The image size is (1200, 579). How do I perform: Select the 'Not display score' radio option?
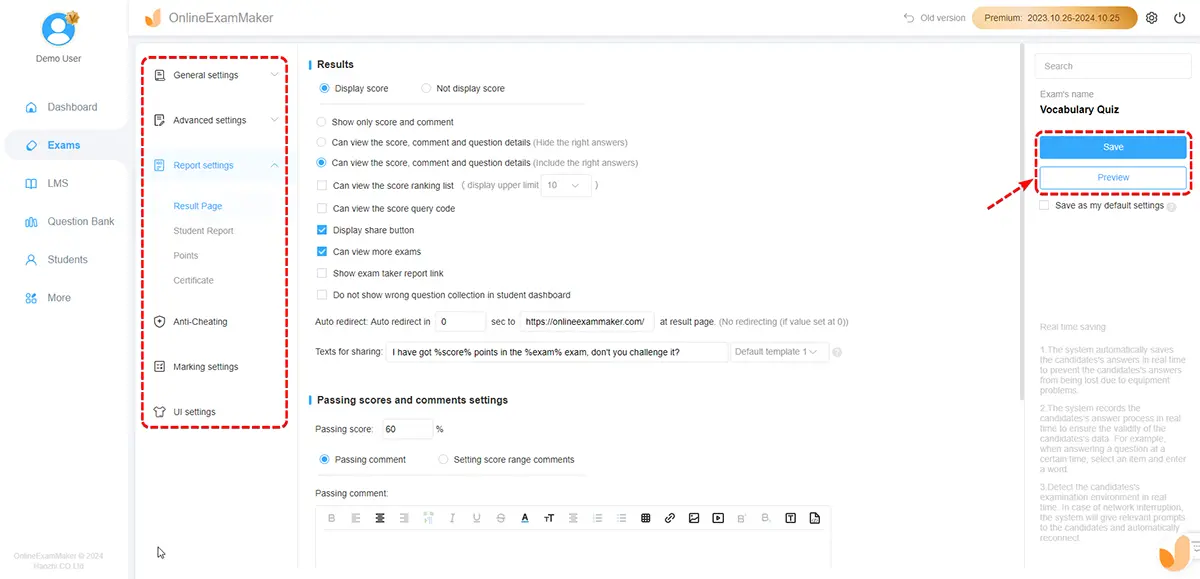click(x=427, y=88)
